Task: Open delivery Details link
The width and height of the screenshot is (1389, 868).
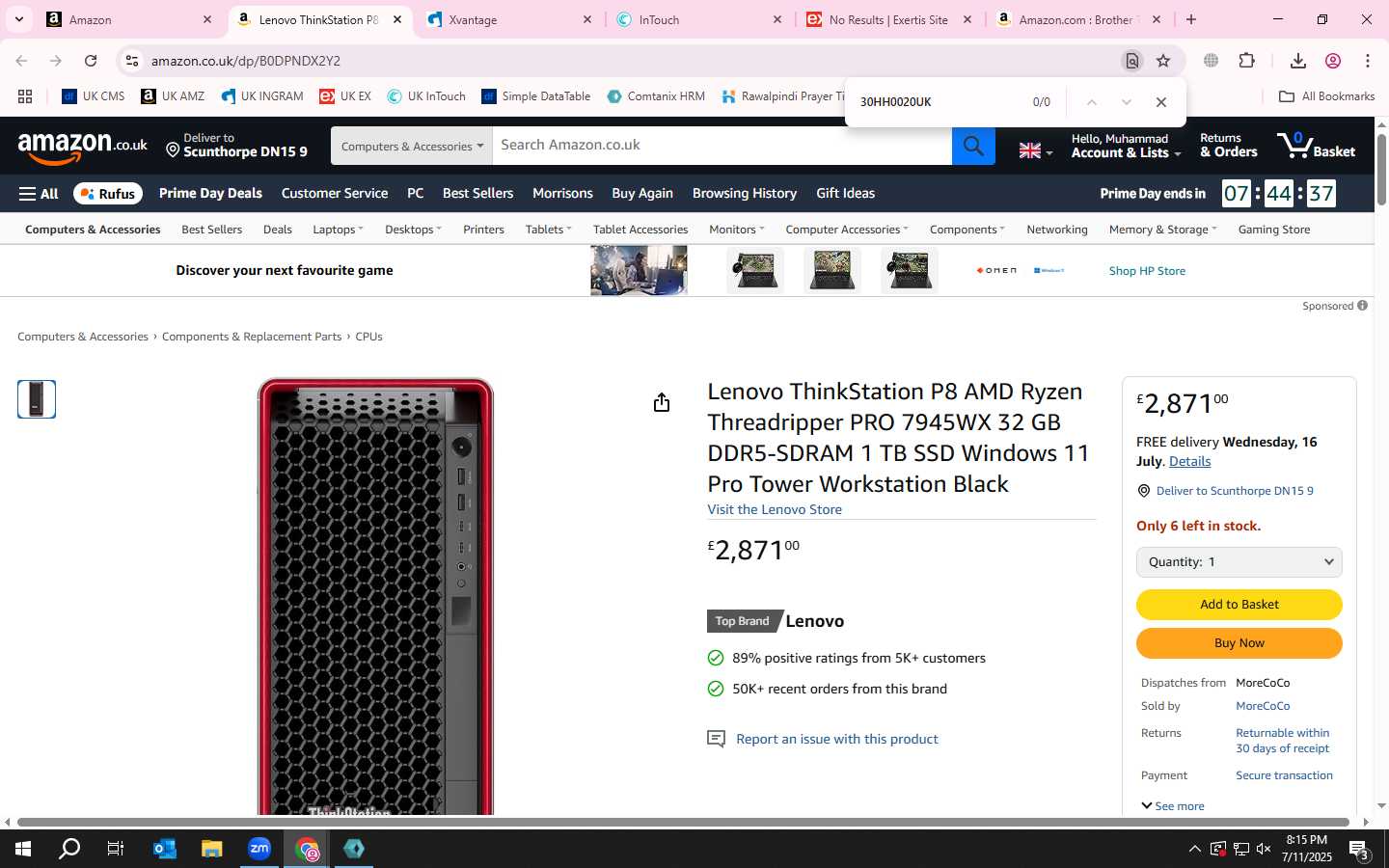Action: (1189, 461)
